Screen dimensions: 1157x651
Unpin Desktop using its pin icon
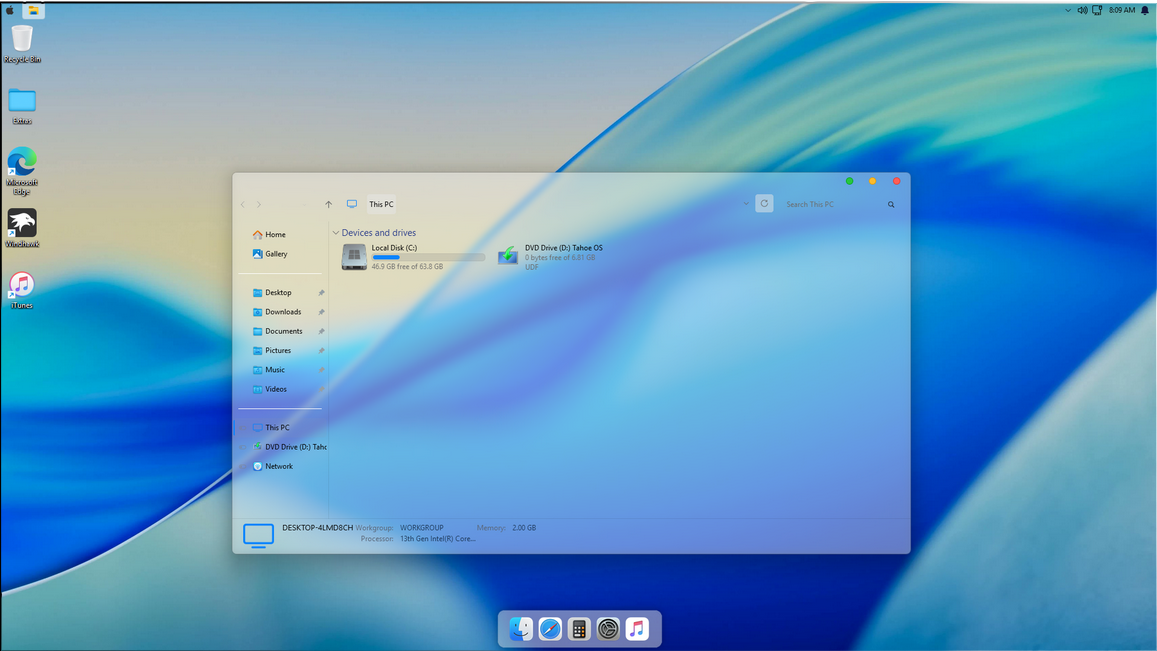pyautogui.click(x=321, y=293)
